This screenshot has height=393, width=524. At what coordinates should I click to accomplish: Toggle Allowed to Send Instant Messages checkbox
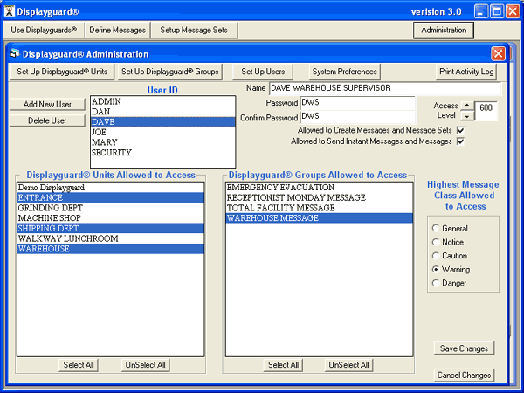tap(461, 141)
